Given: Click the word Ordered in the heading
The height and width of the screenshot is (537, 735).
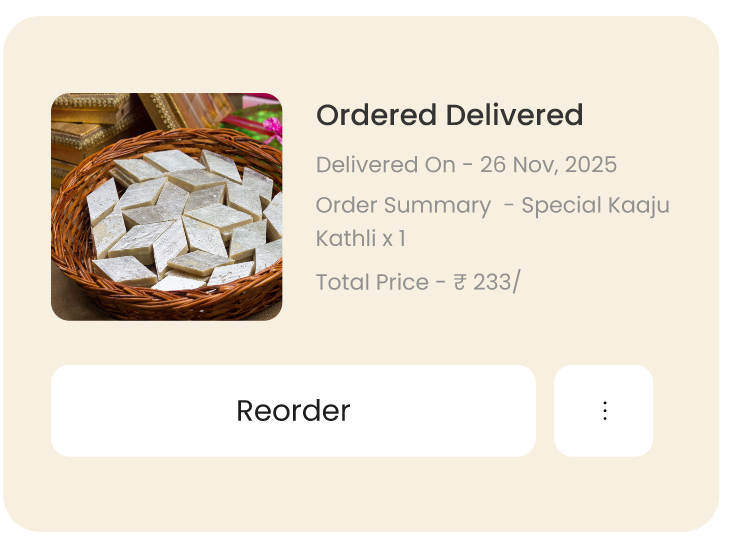Looking at the screenshot, I should click(x=376, y=115).
